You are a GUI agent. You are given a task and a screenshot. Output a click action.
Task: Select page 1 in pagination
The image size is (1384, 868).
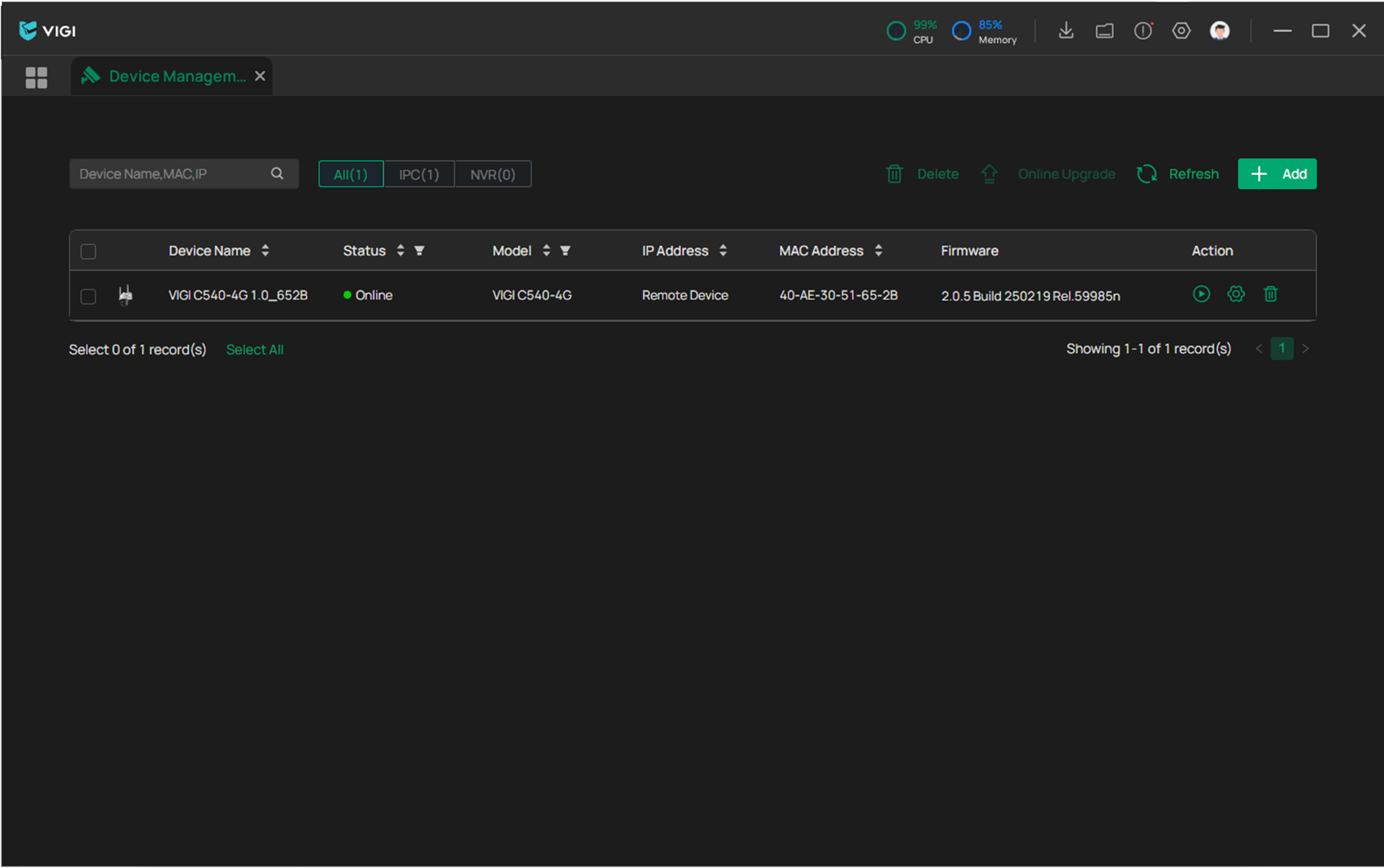click(x=1281, y=348)
